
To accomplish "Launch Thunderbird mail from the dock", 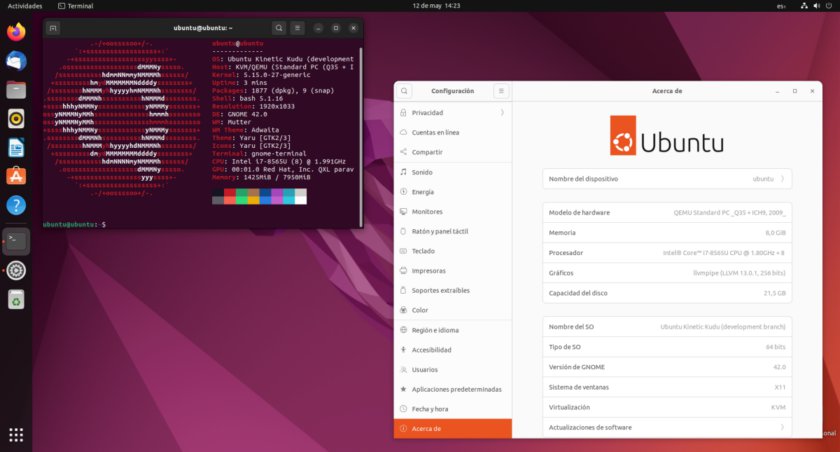I will click(x=16, y=61).
